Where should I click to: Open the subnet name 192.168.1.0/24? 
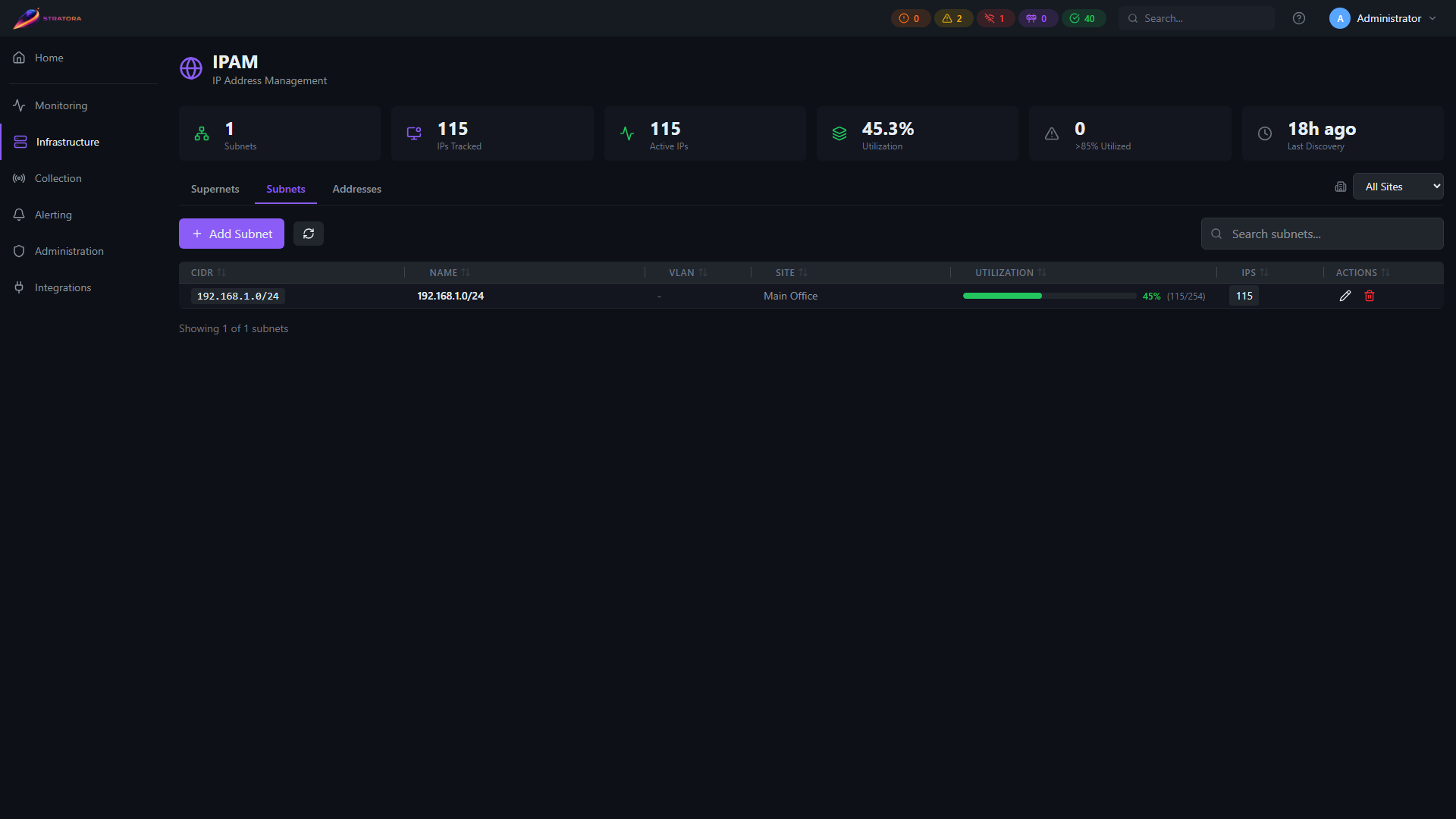tap(450, 296)
